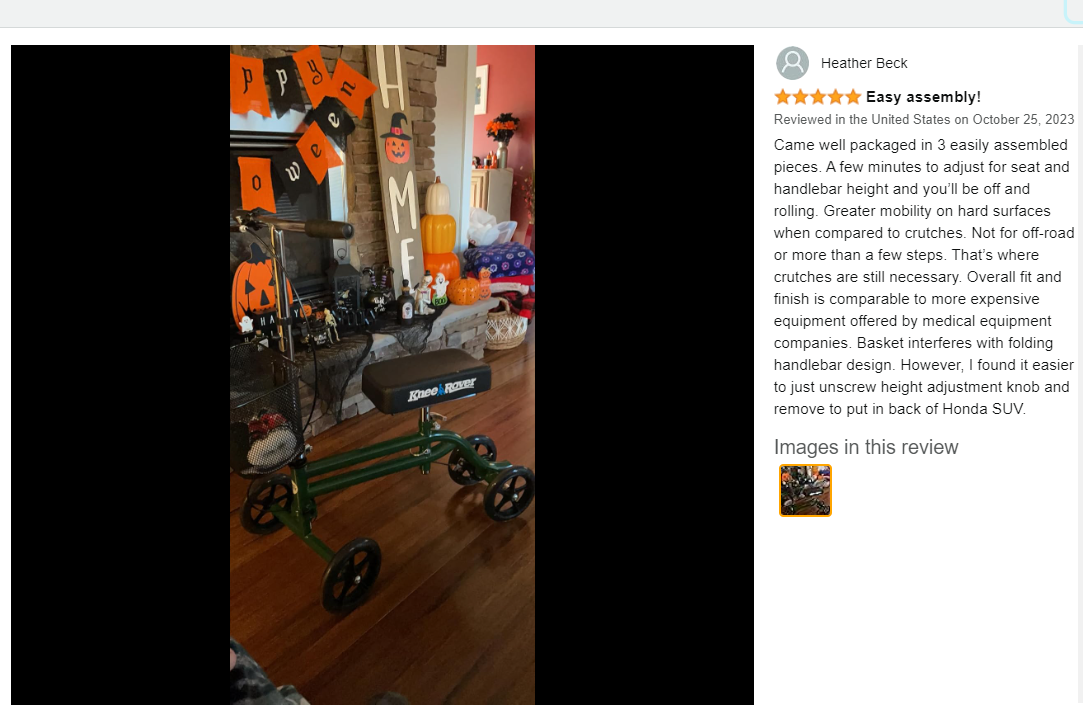
Task: Click the fifth orange rating star
Action: coord(853,97)
